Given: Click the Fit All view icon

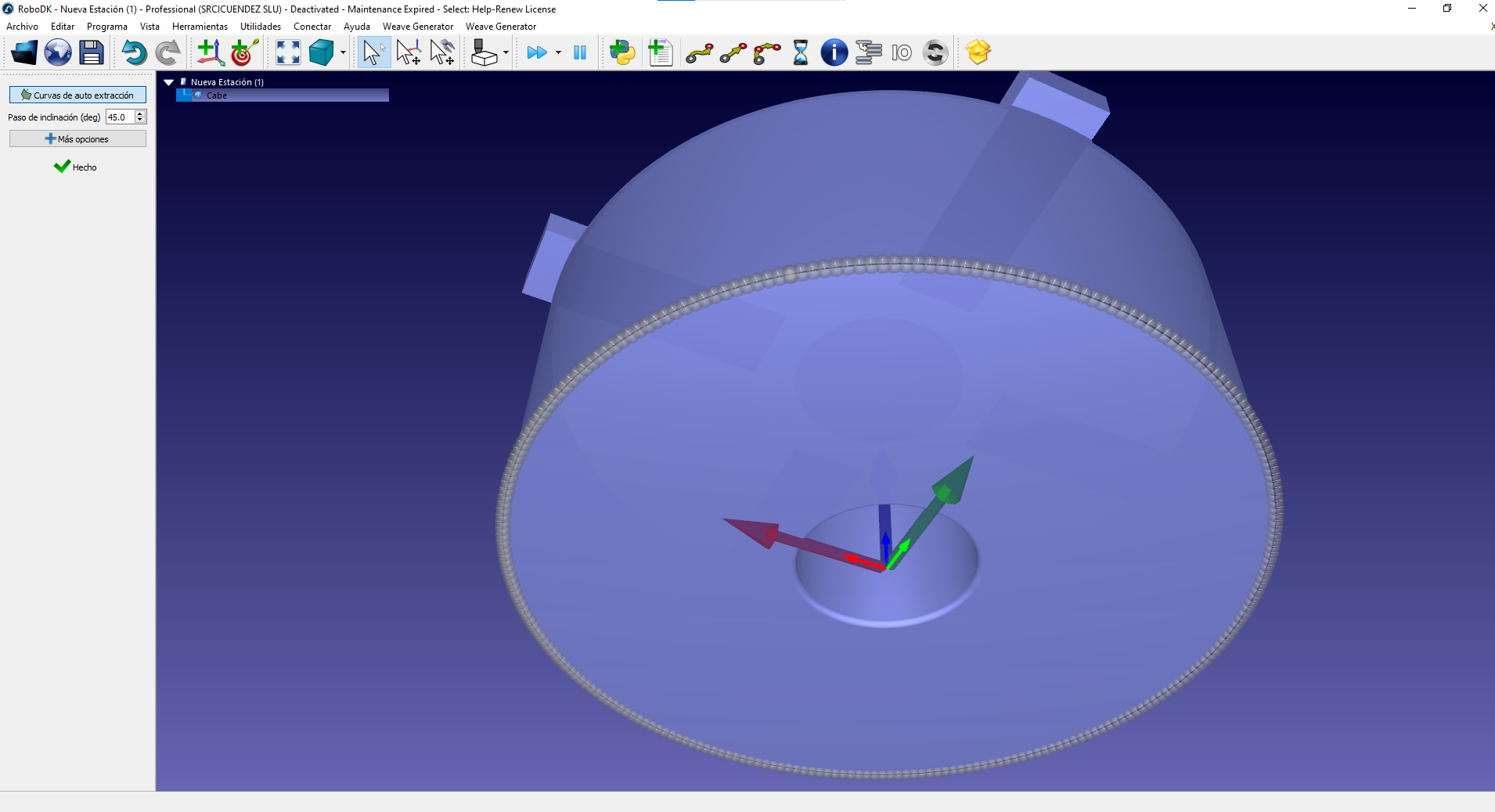Looking at the screenshot, I should point(288,52).
